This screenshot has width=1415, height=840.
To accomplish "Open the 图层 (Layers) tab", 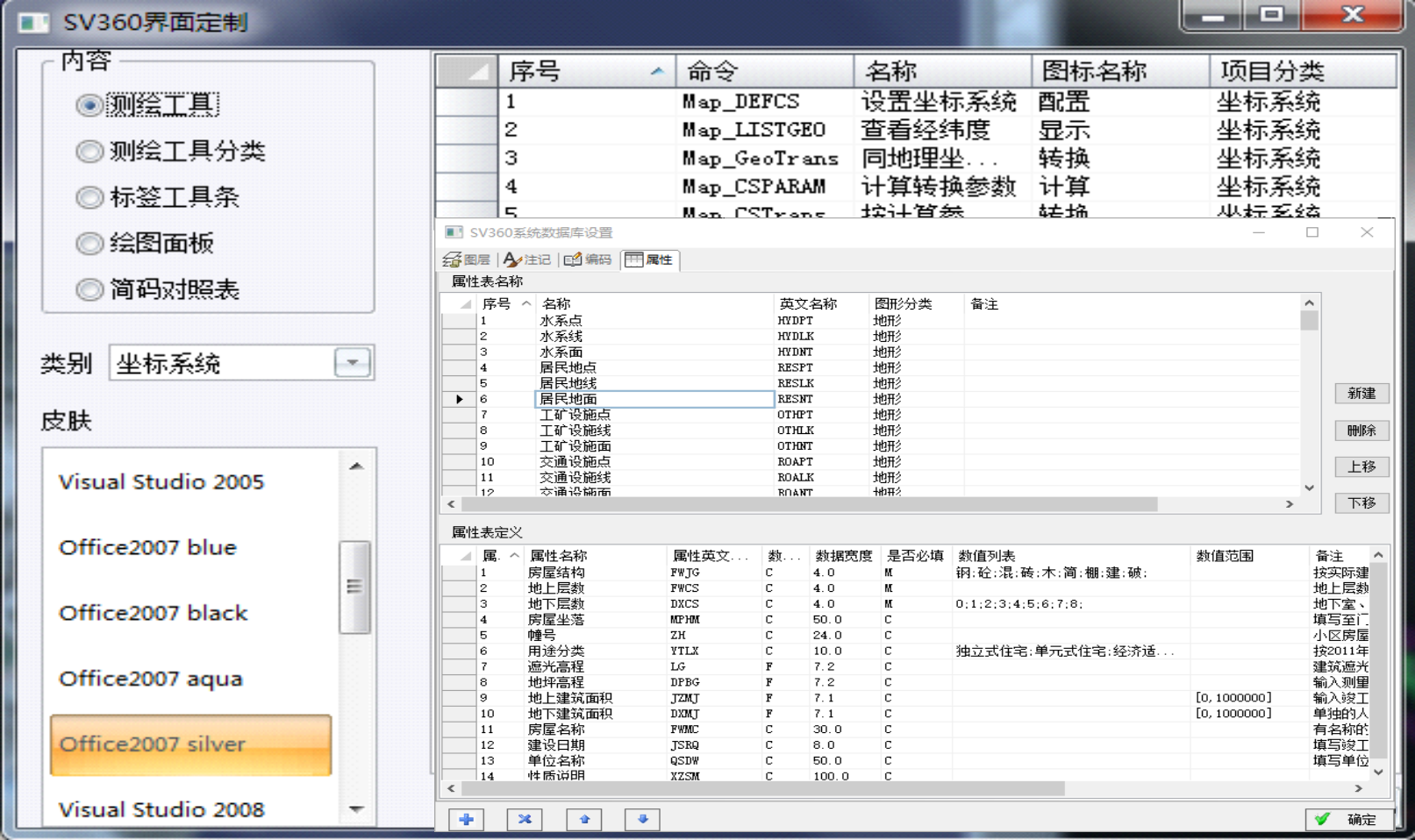I will [x=468, y=260].
